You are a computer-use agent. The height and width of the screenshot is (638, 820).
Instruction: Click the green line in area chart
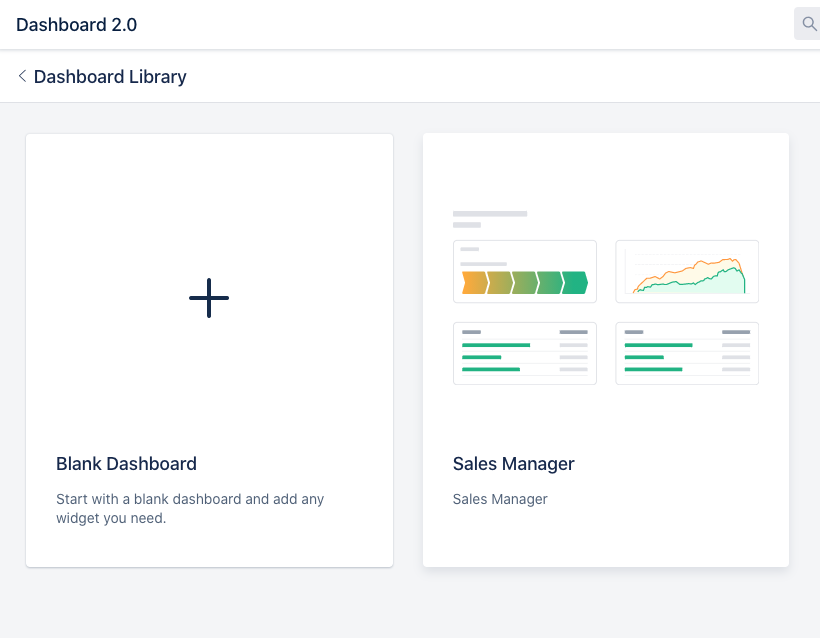[x=690, y=281]
